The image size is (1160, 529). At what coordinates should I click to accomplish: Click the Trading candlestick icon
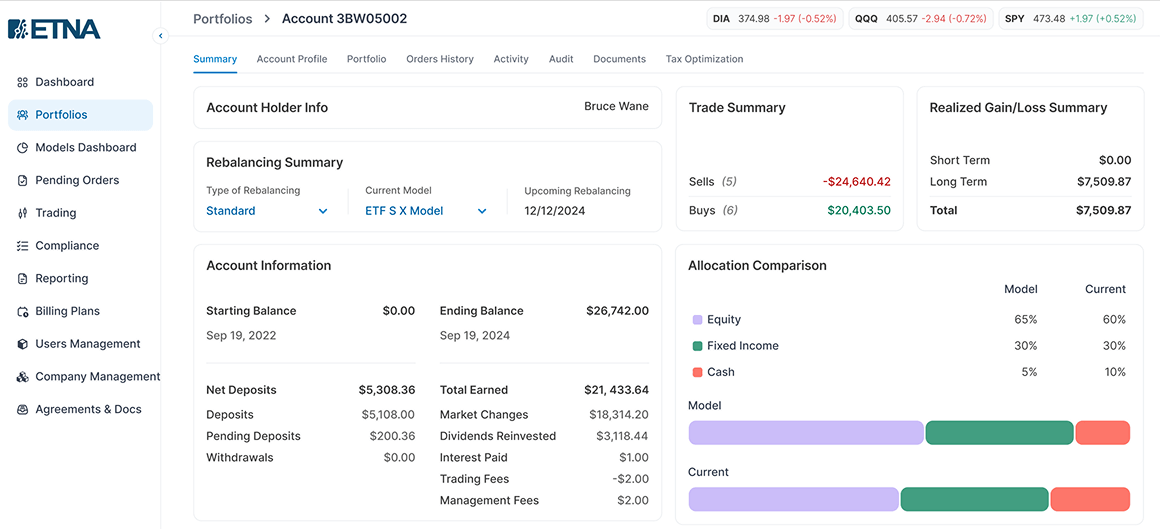click(x=22, y=213)
